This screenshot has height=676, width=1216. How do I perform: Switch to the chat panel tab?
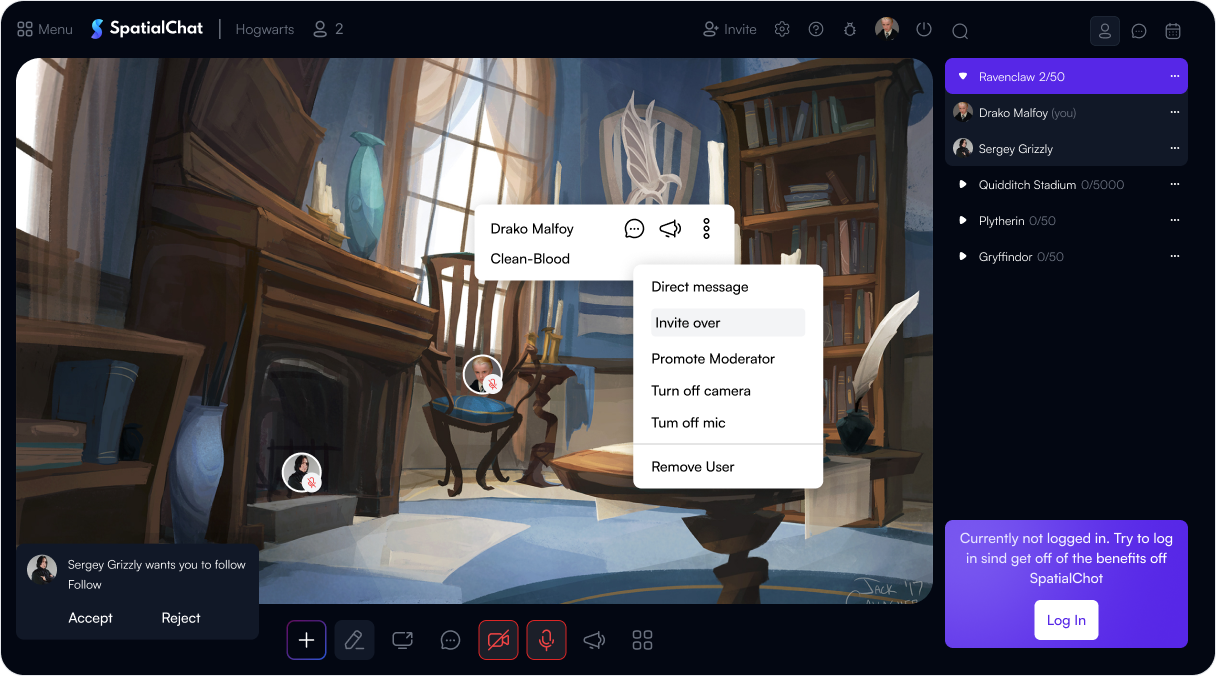click(x=1139, y=31)
